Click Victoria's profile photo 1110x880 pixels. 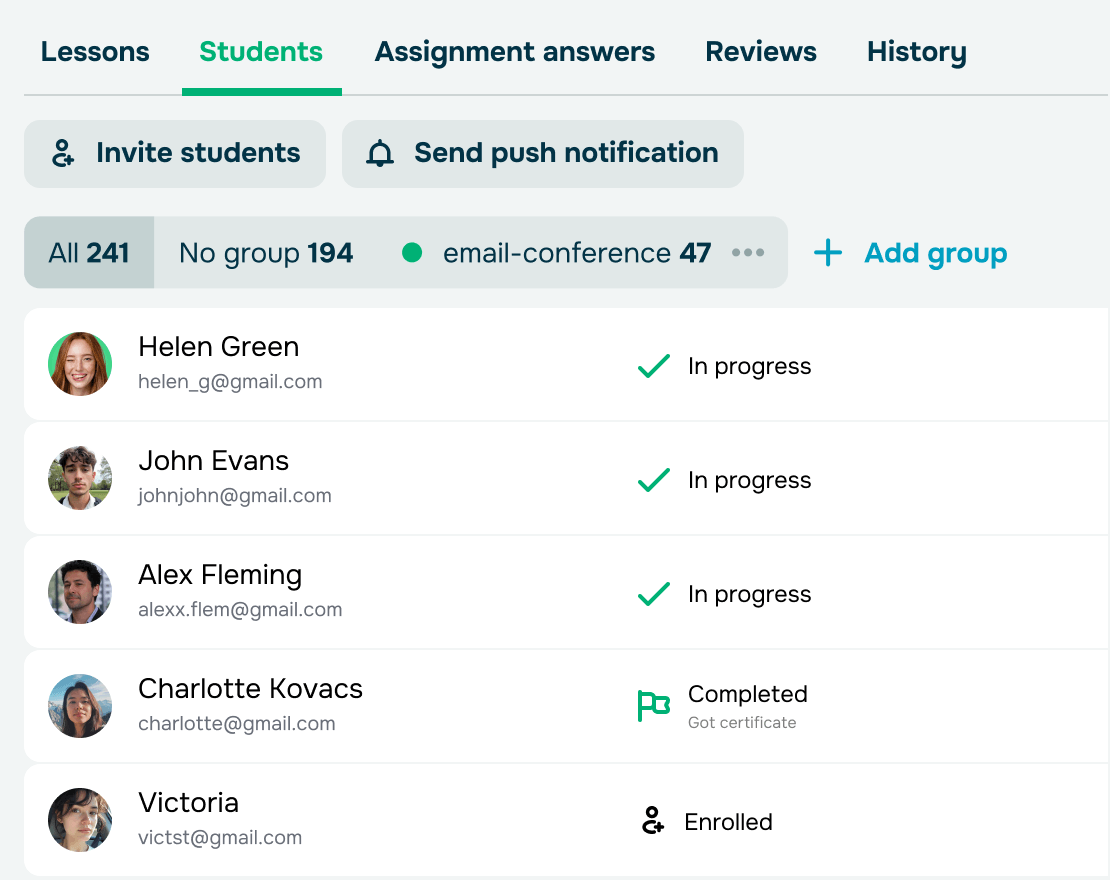tap(80, 820)
